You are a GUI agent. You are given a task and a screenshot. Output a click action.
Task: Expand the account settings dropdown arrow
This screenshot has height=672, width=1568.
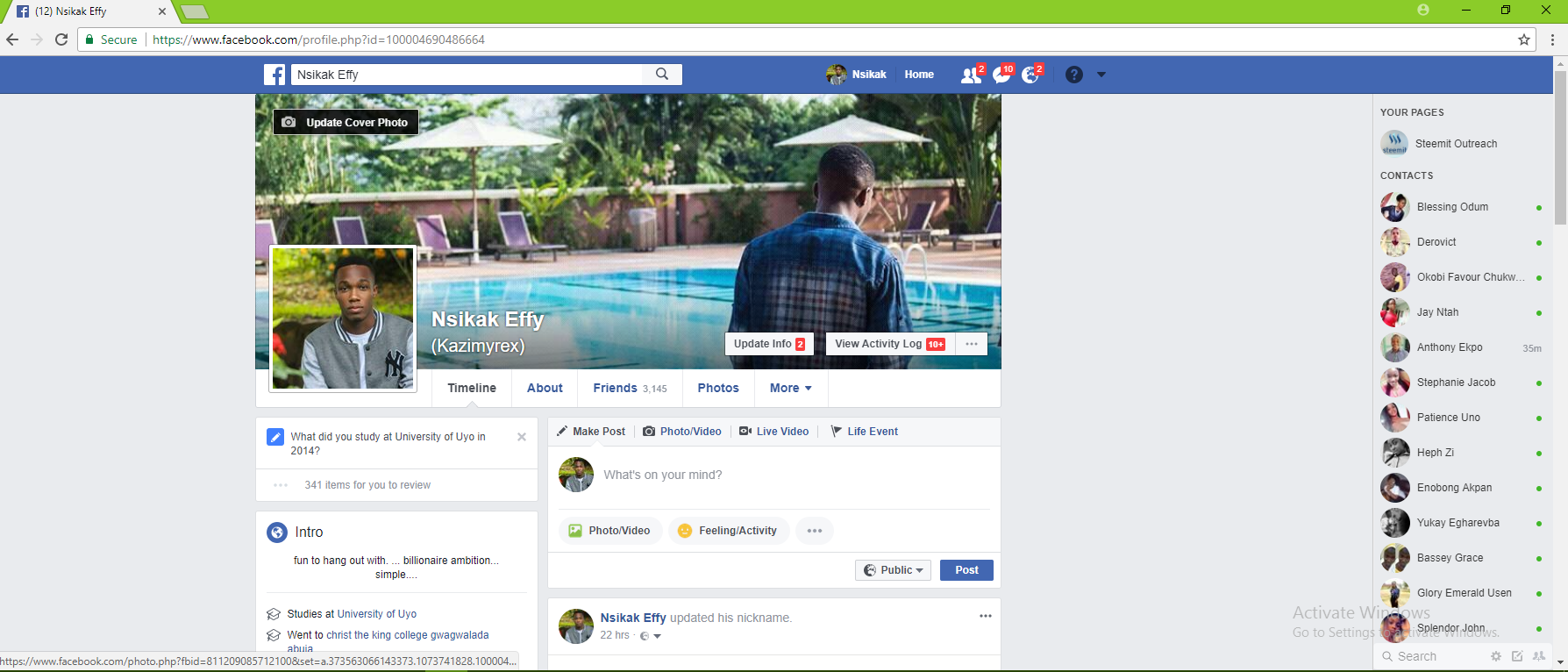click(1101, 75)
